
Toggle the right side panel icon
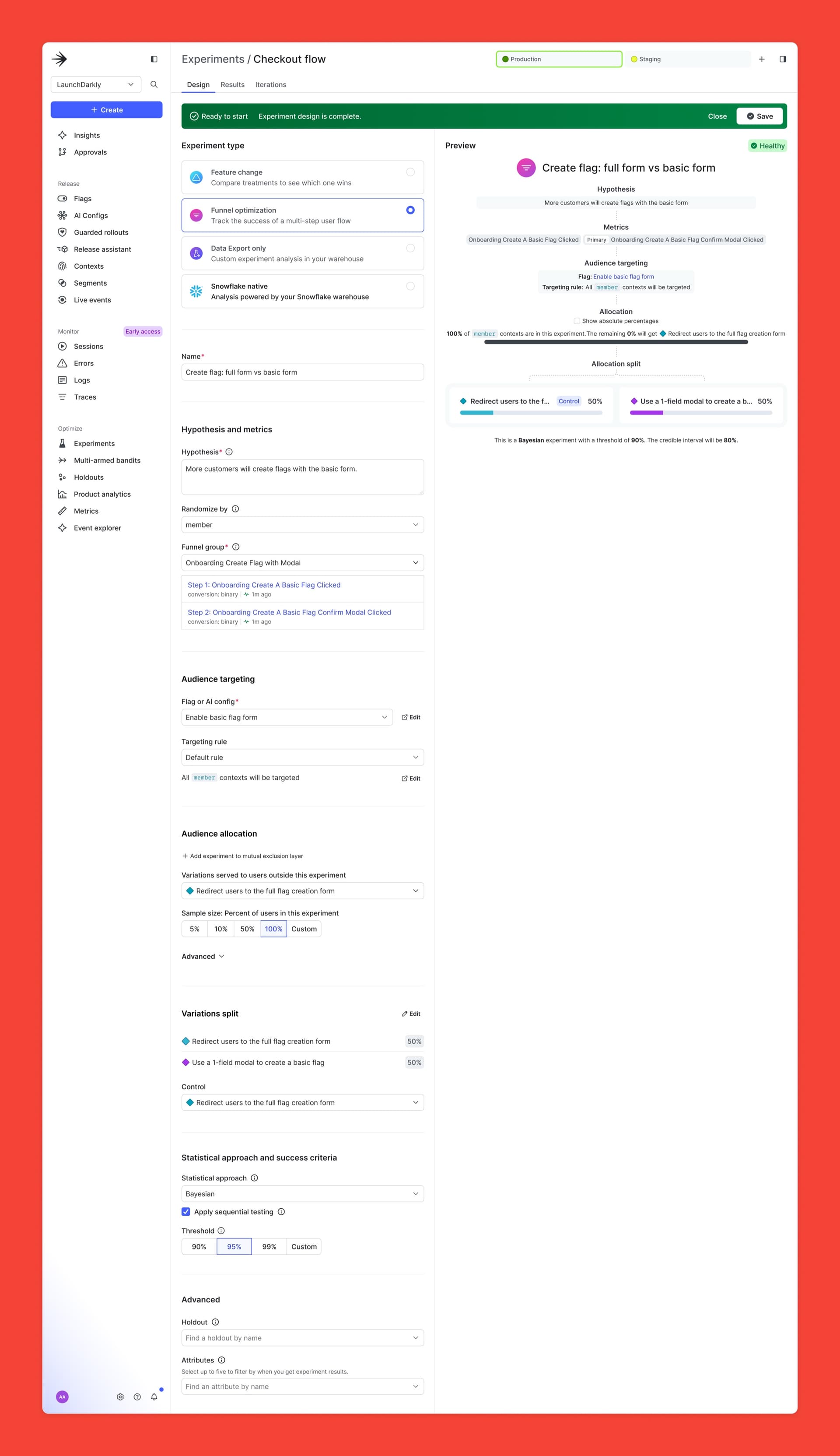[783, 59]
